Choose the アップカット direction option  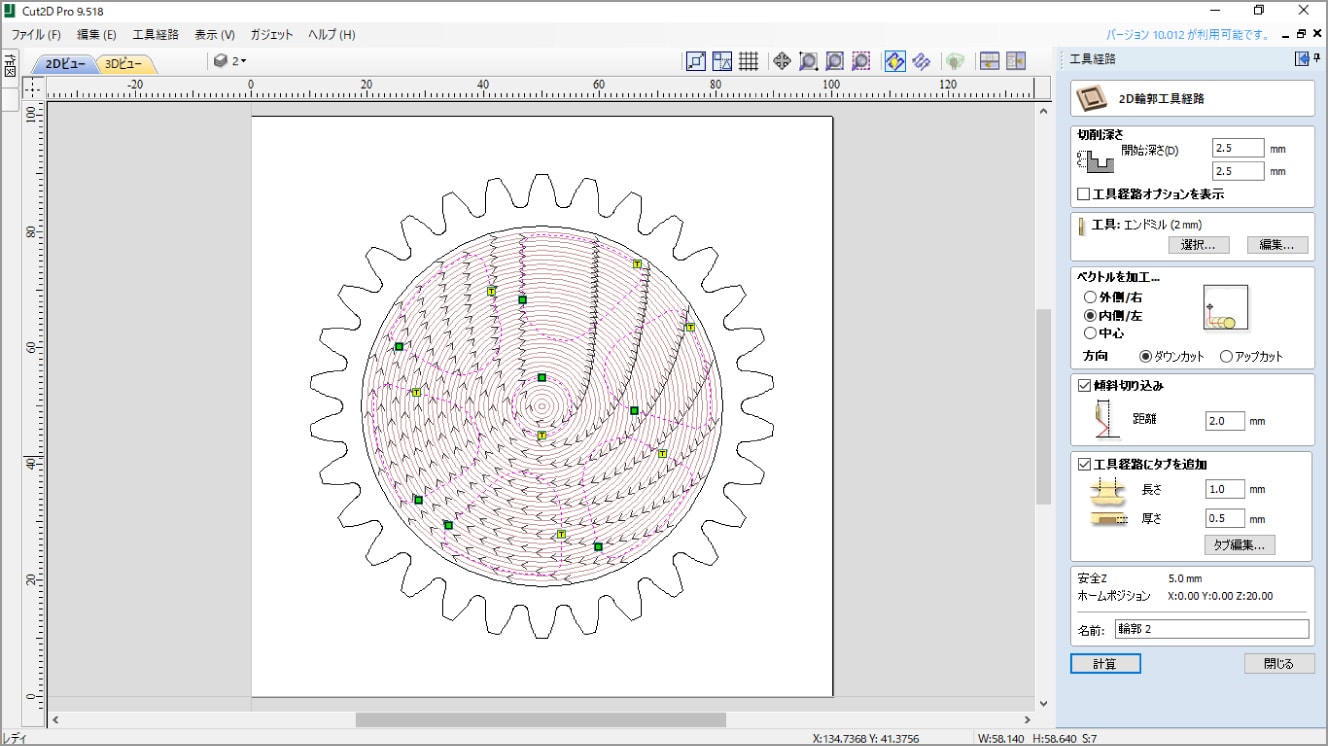pos(1226,356)
